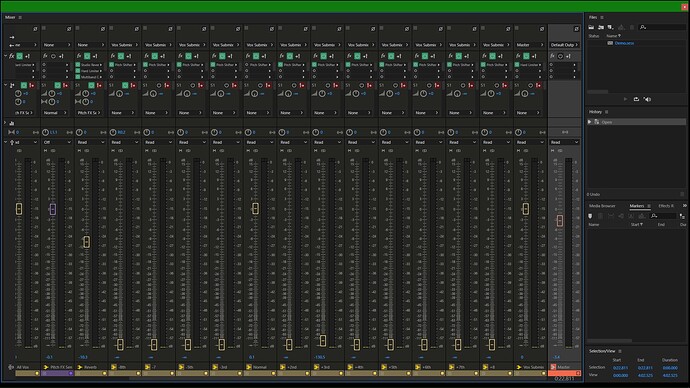Click the All Vox bus track icon
This screenshot has width=690, height=388.
point(11,367)
